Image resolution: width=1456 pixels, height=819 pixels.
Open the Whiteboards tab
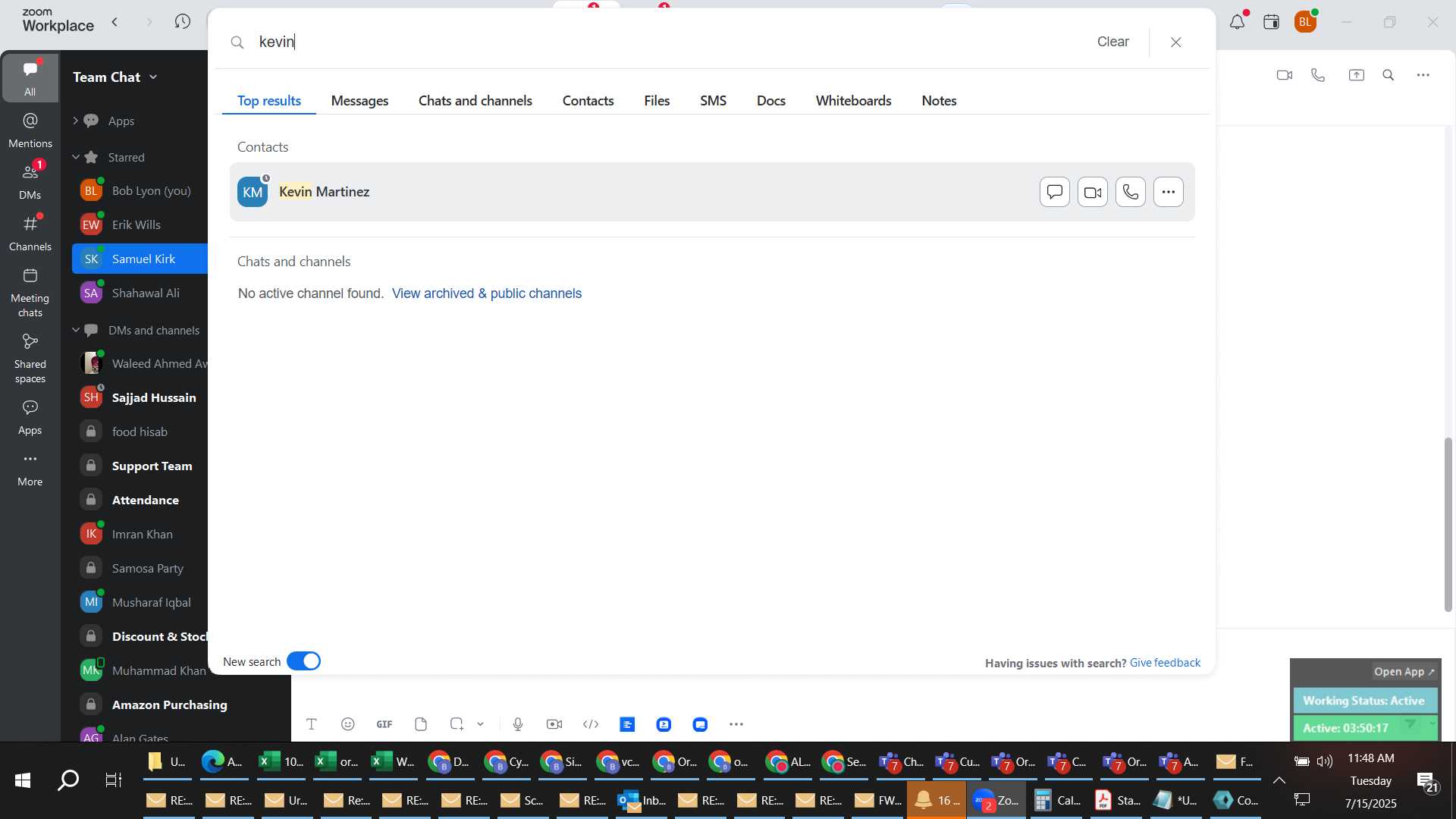853,101
